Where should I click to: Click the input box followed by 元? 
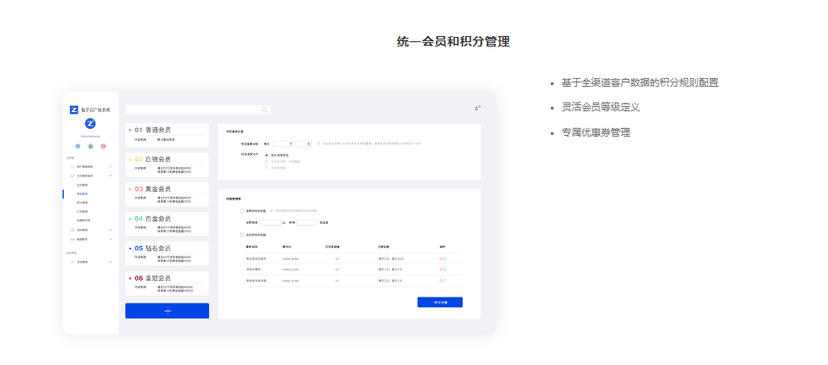tap(270, 223)
